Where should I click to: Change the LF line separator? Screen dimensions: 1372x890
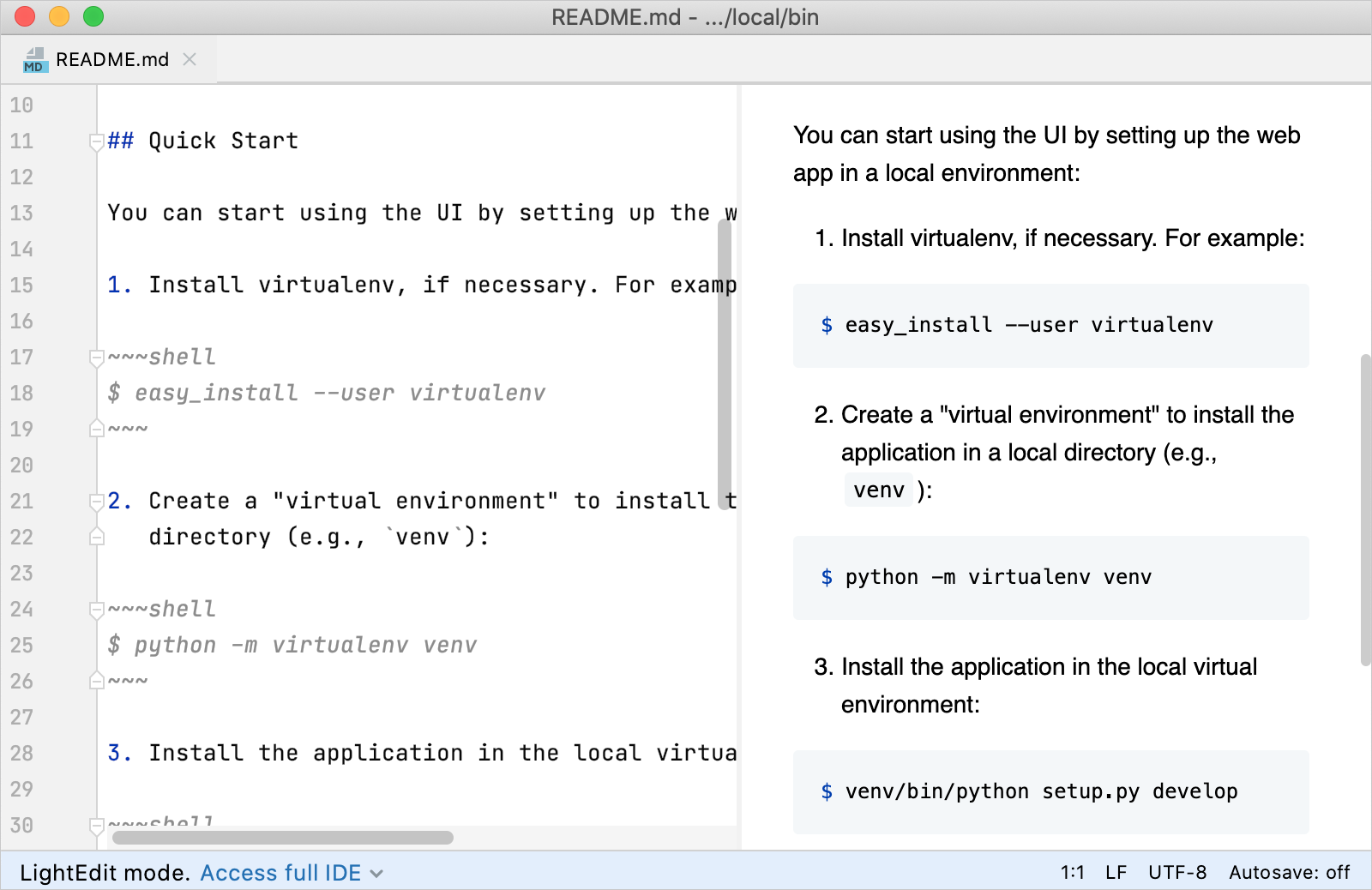tap(1116, 873)
